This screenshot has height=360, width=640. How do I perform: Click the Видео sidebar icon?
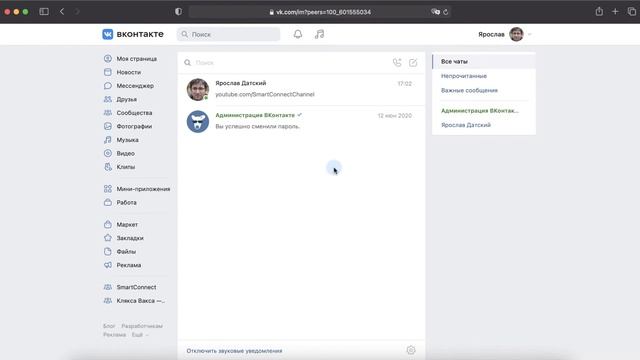point(108,153)
